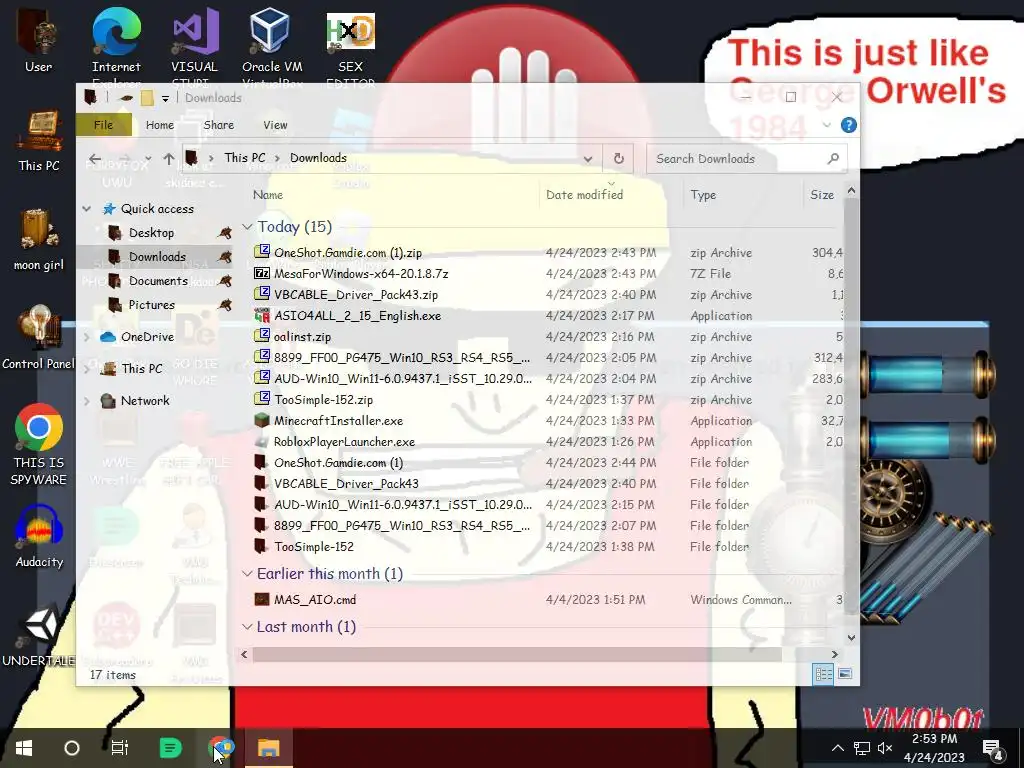Sort by Date modified column header
The image size is (1024, 768).
coord(584,195)
